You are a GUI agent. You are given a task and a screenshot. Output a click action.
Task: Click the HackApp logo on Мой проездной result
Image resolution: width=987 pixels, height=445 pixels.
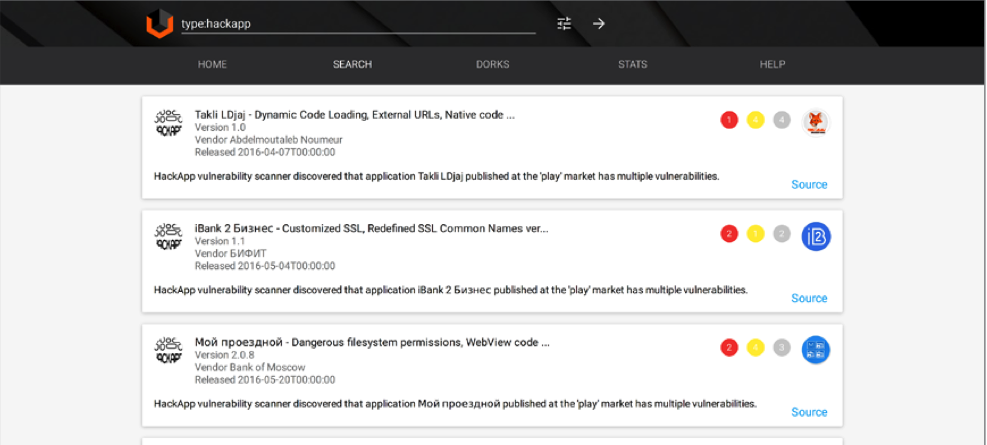[x=169, y=351]
